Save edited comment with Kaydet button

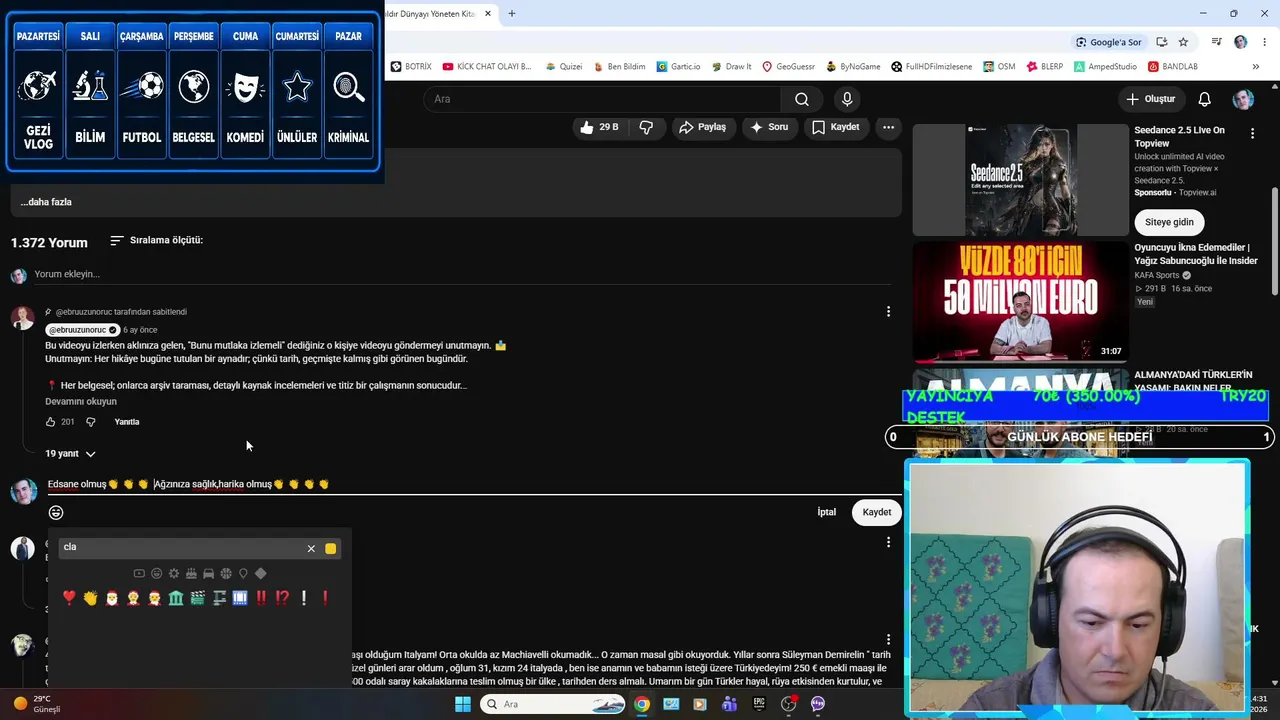877,512
